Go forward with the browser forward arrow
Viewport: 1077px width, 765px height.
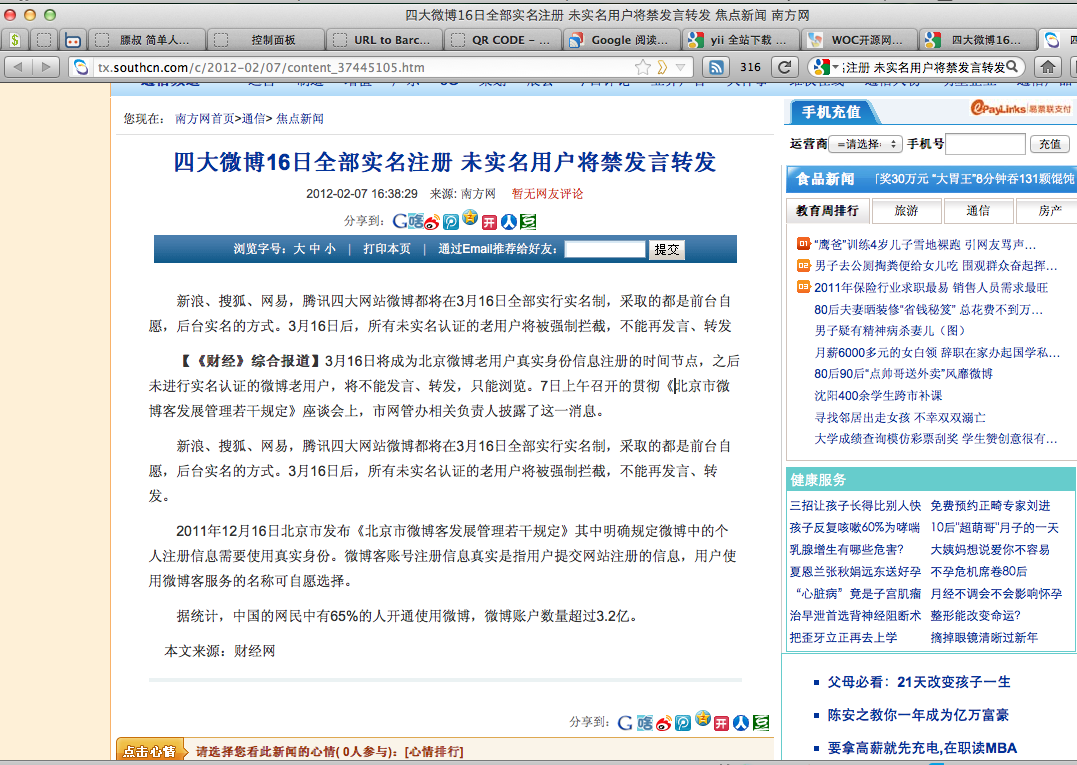point(46,67)
